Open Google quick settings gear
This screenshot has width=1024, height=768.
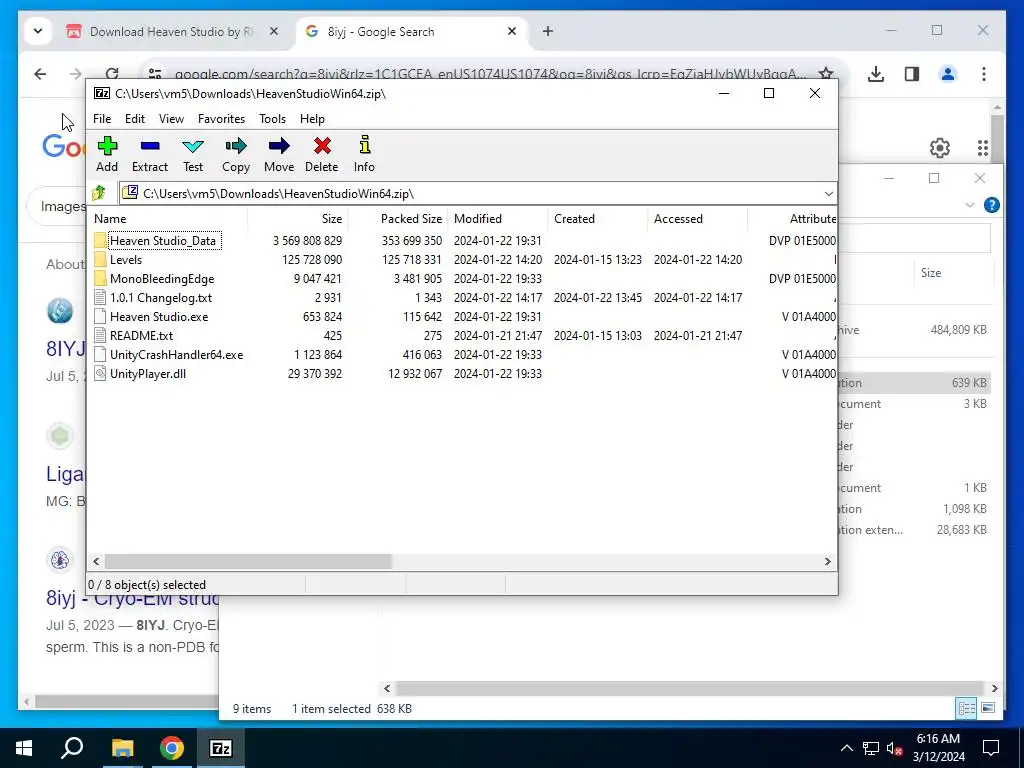pyautogui.click(x=940, y=148)
